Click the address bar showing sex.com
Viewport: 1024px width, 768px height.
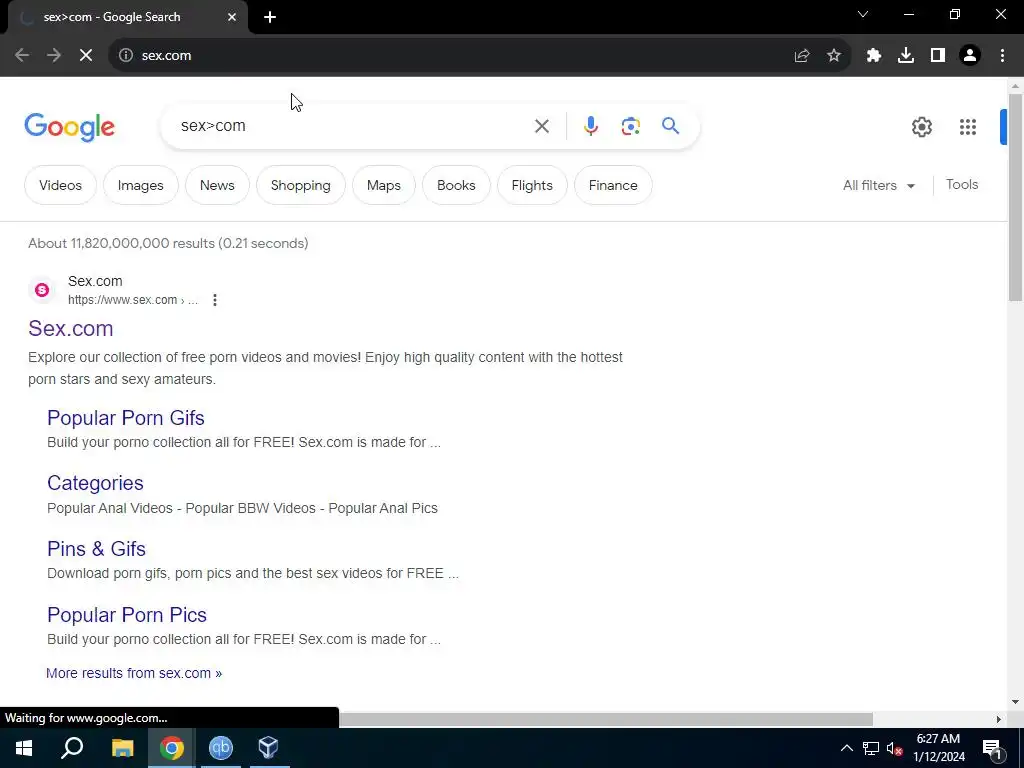click(457, 56)
